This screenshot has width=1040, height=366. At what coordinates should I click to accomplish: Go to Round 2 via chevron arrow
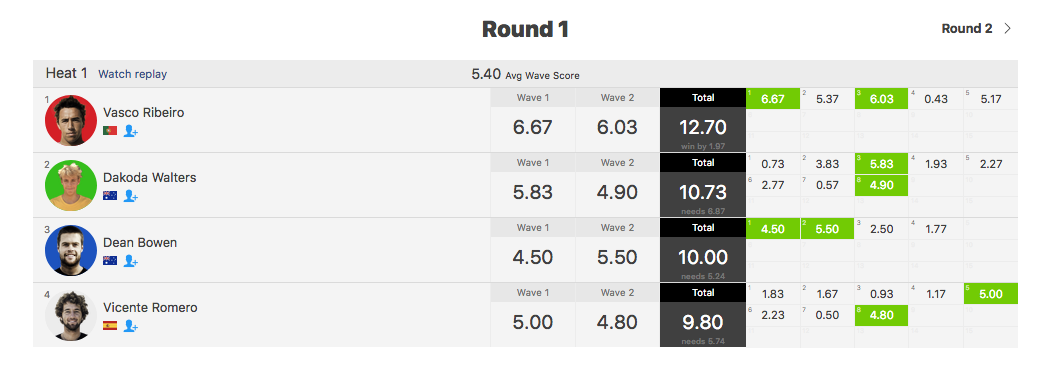[x=1008, y=29]
